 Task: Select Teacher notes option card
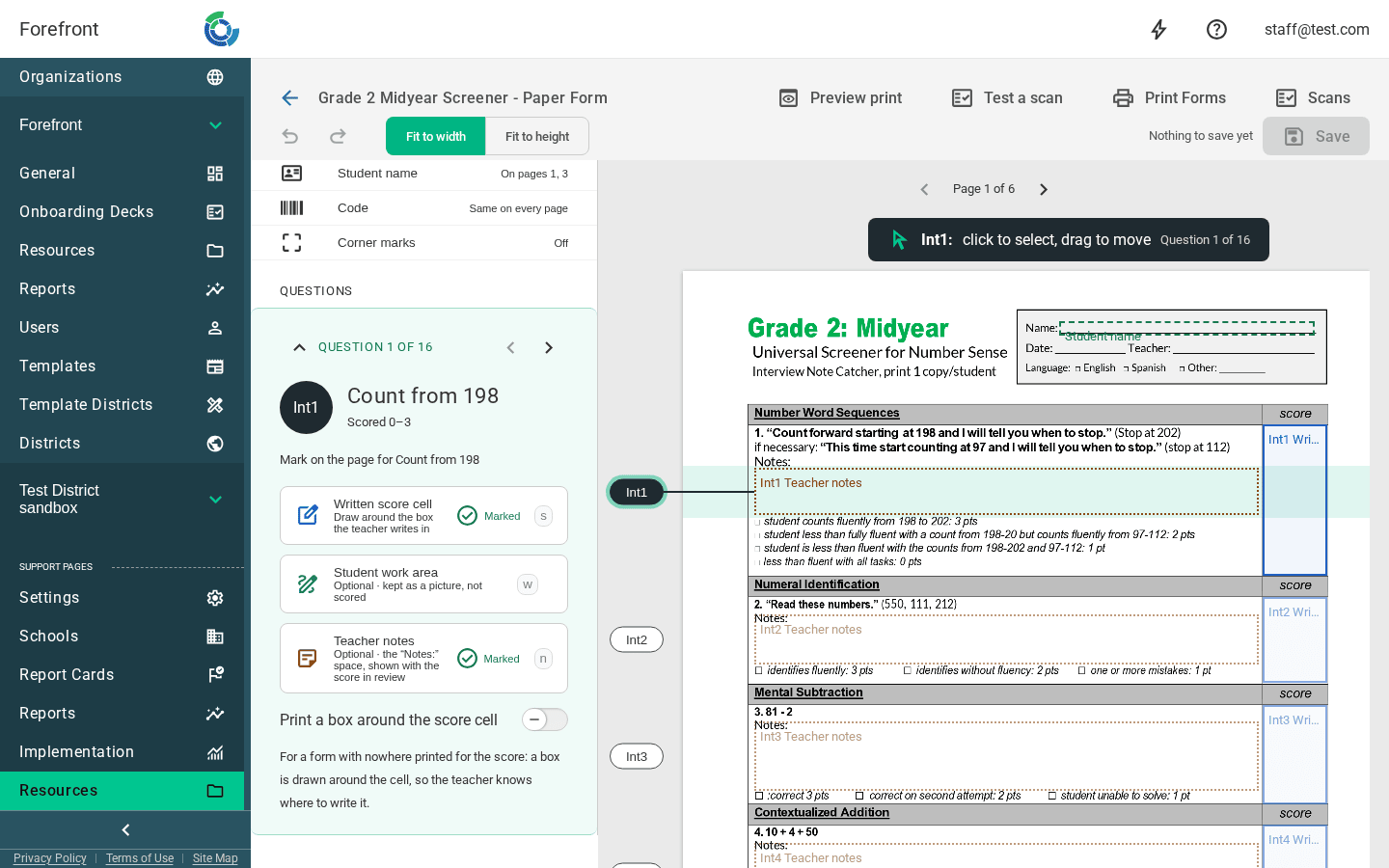423,659
